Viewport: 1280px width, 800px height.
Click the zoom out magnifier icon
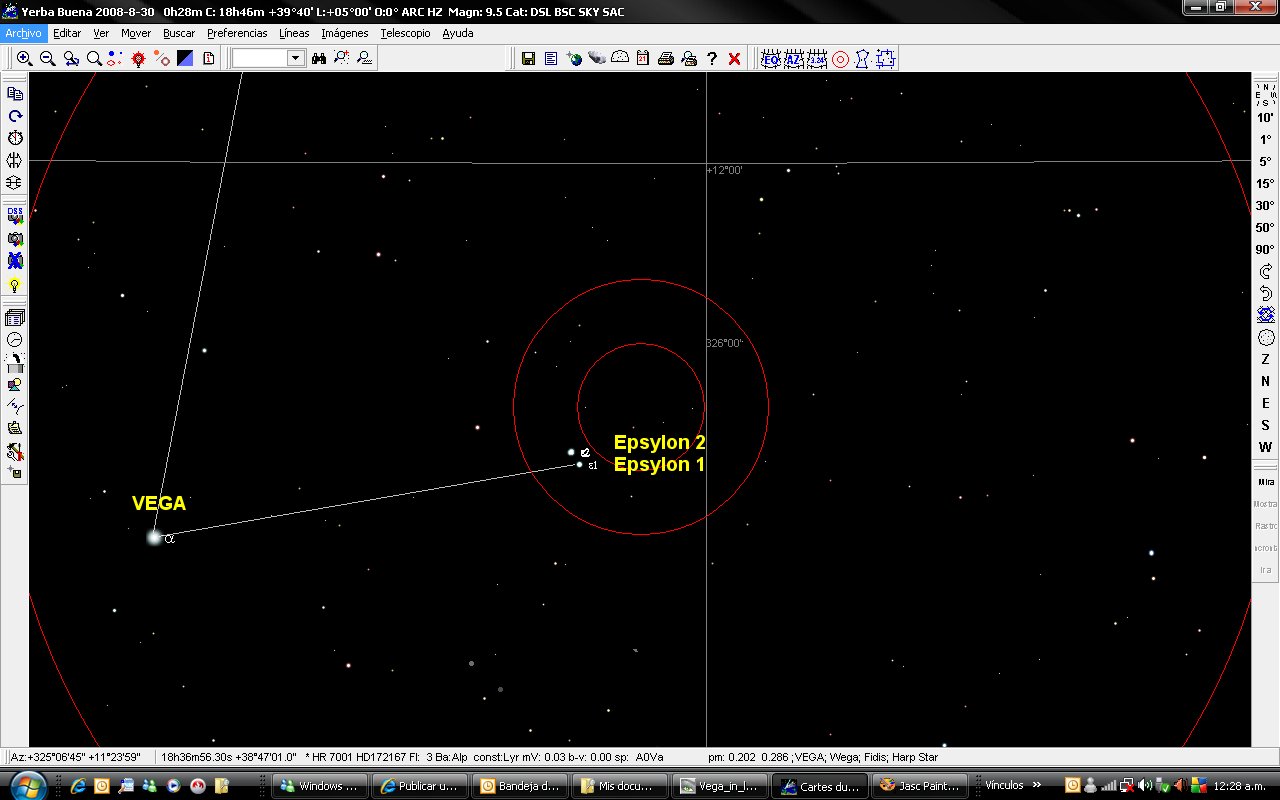(x=47, y=59)
